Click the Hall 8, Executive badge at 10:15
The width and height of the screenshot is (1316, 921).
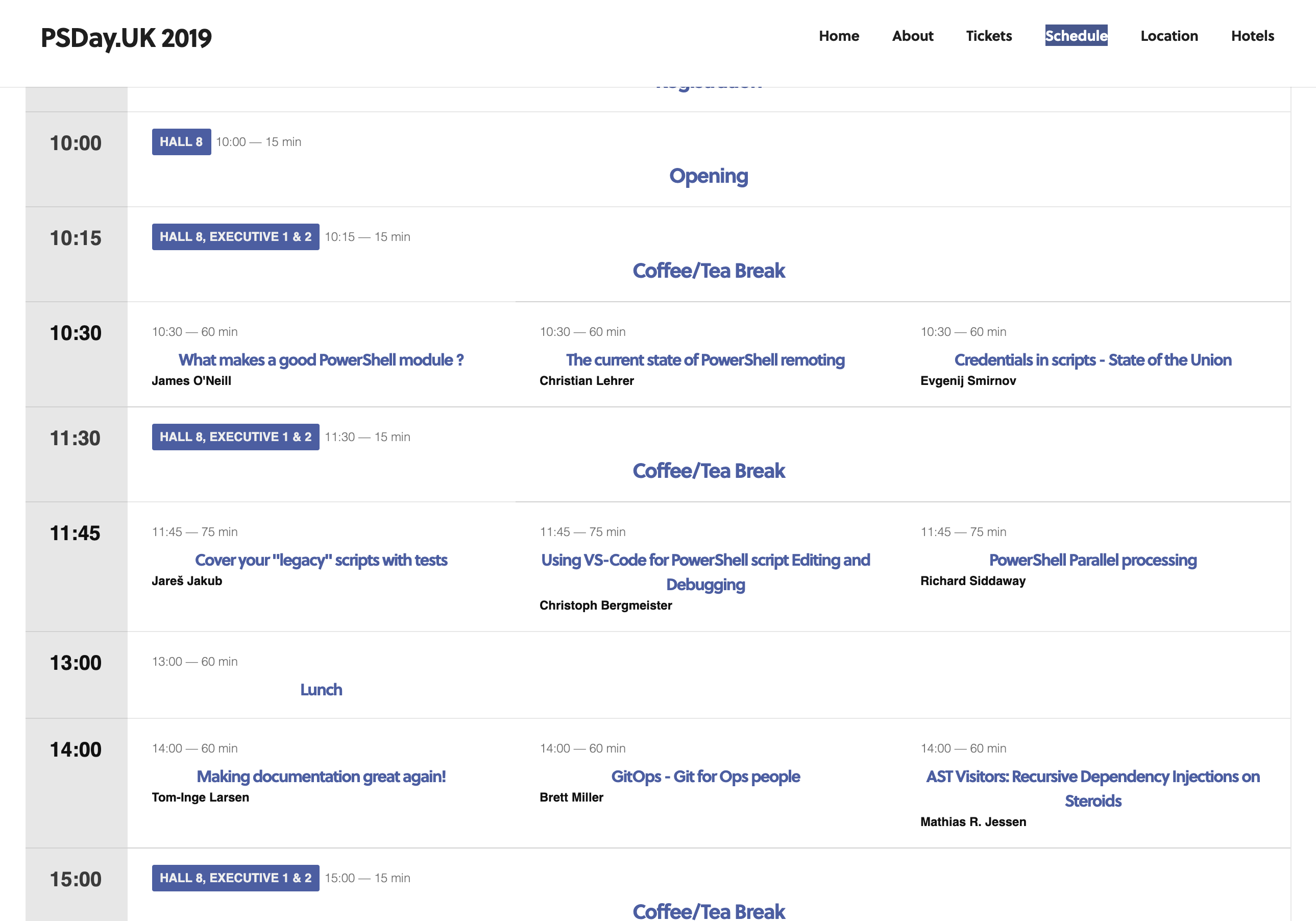tap(235, 237)
